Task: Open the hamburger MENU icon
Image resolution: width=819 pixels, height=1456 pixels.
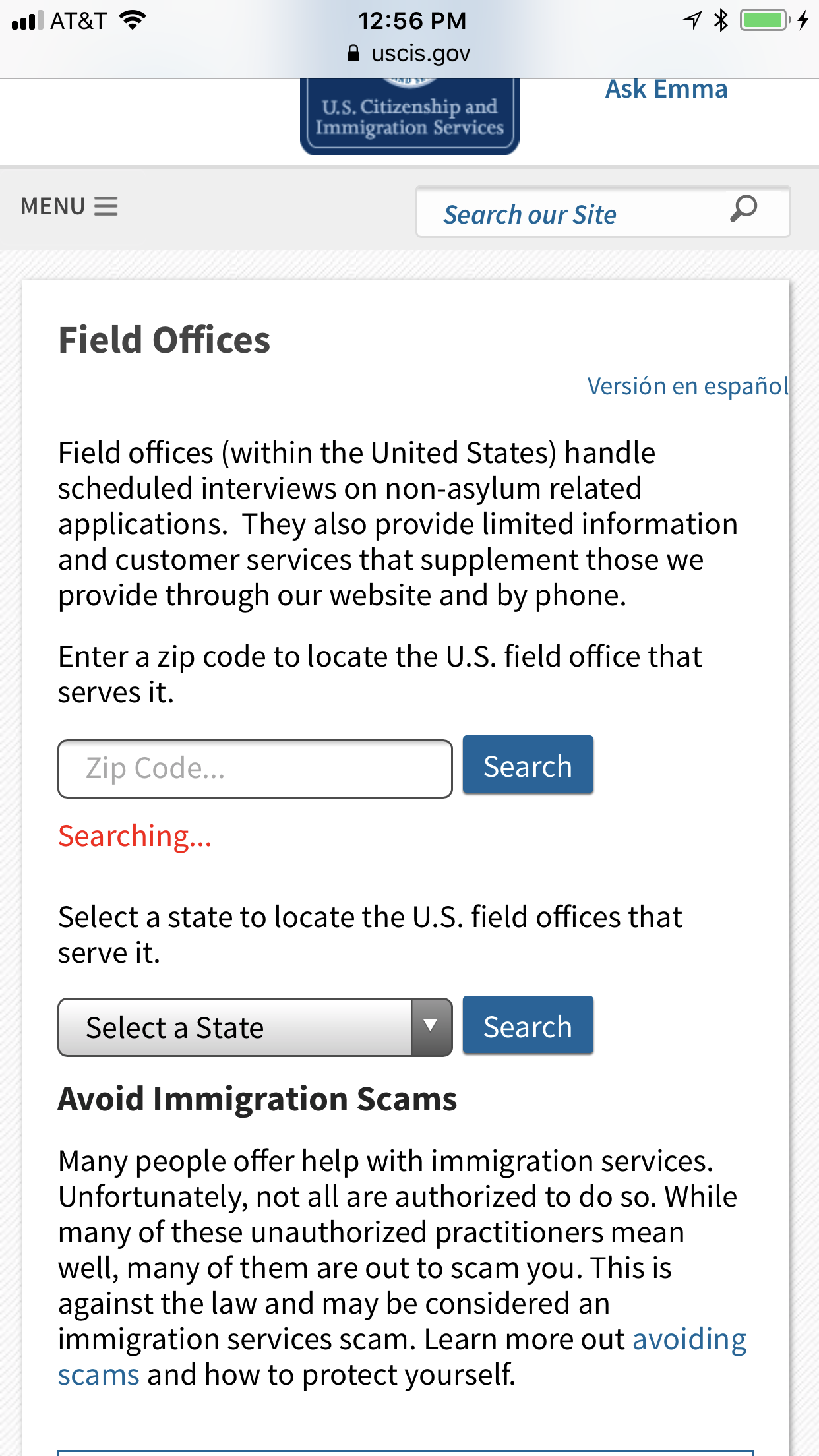Action: [106, 206]
